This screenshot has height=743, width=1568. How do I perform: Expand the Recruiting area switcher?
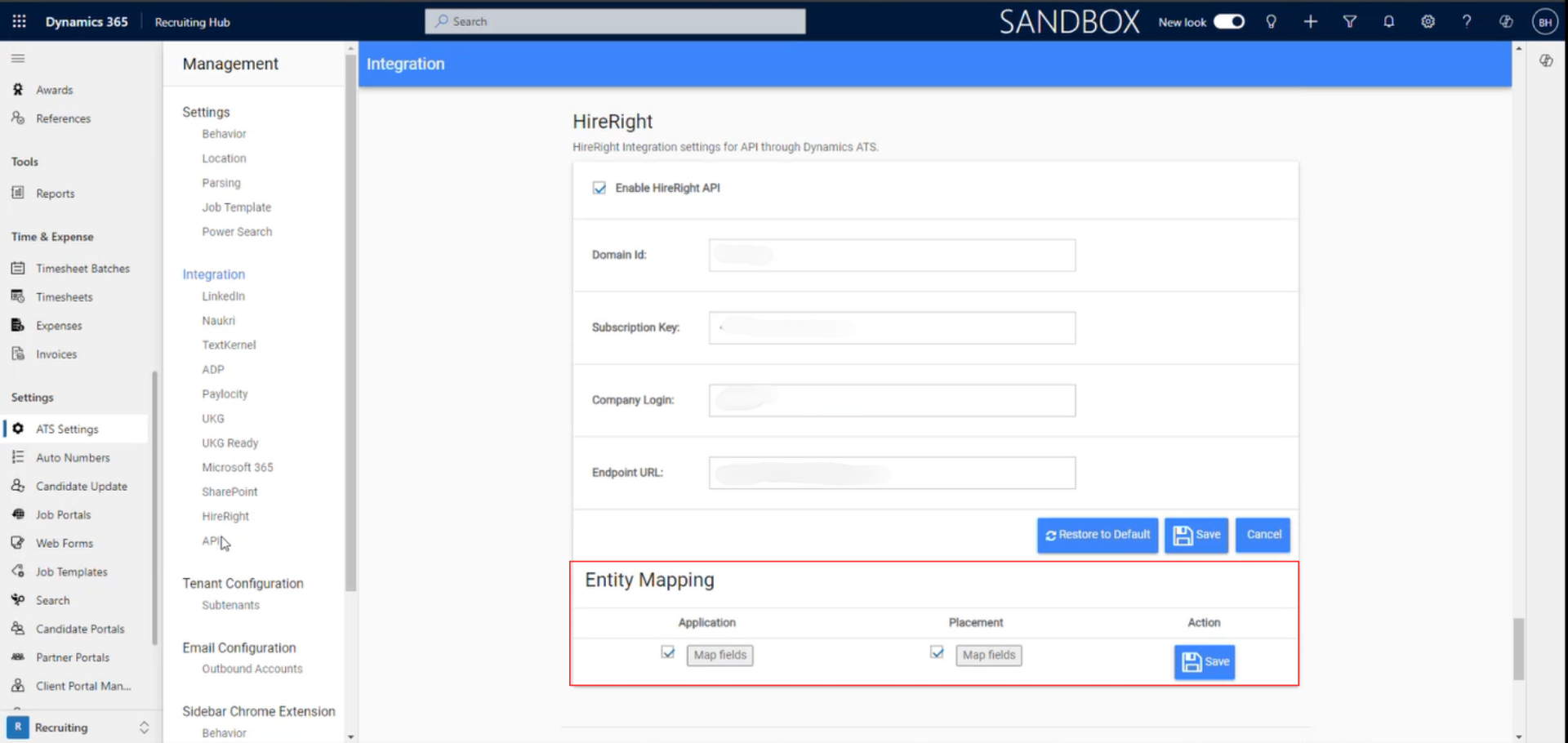pos(144,727)
